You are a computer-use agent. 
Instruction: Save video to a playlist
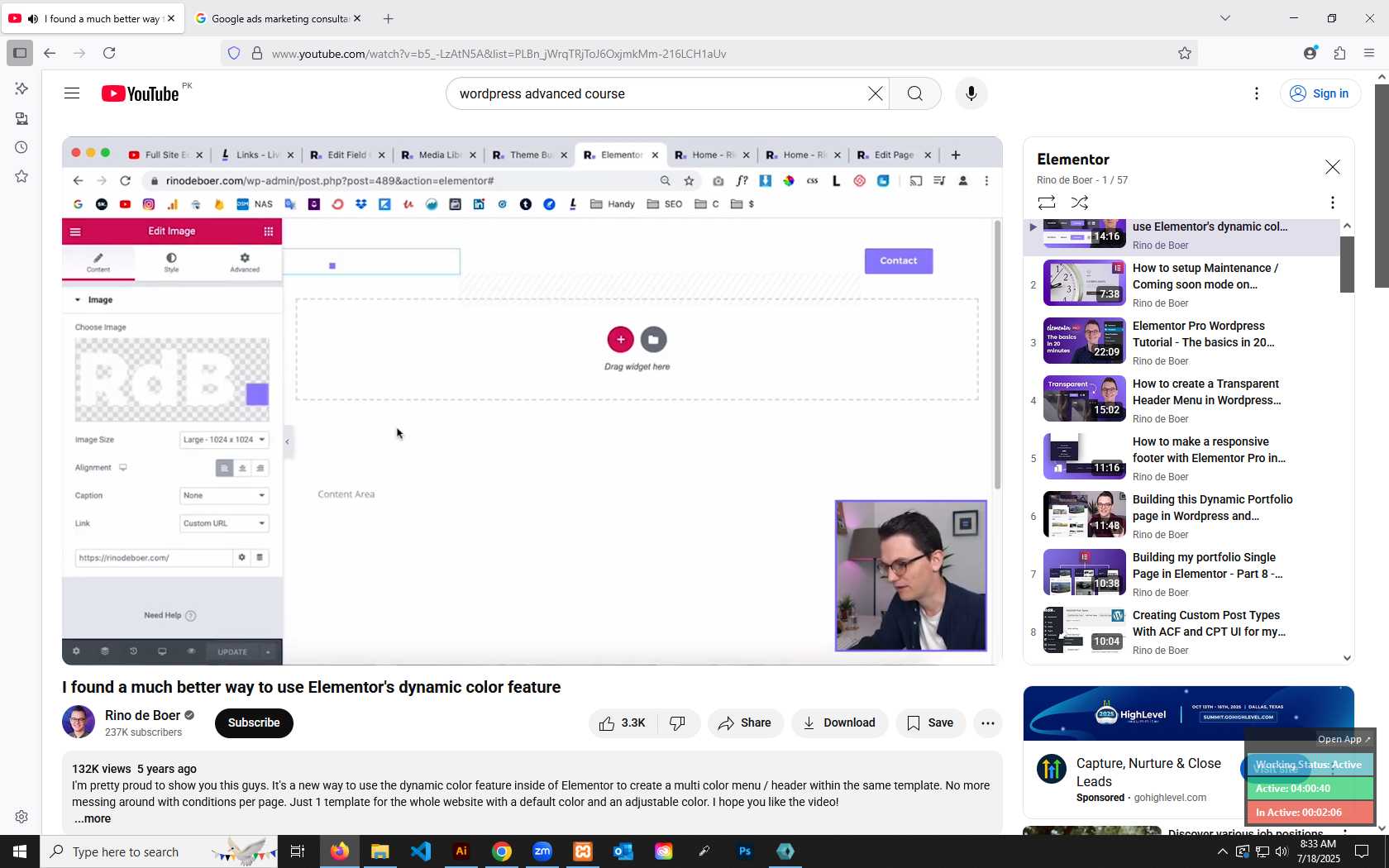[930, 723]
